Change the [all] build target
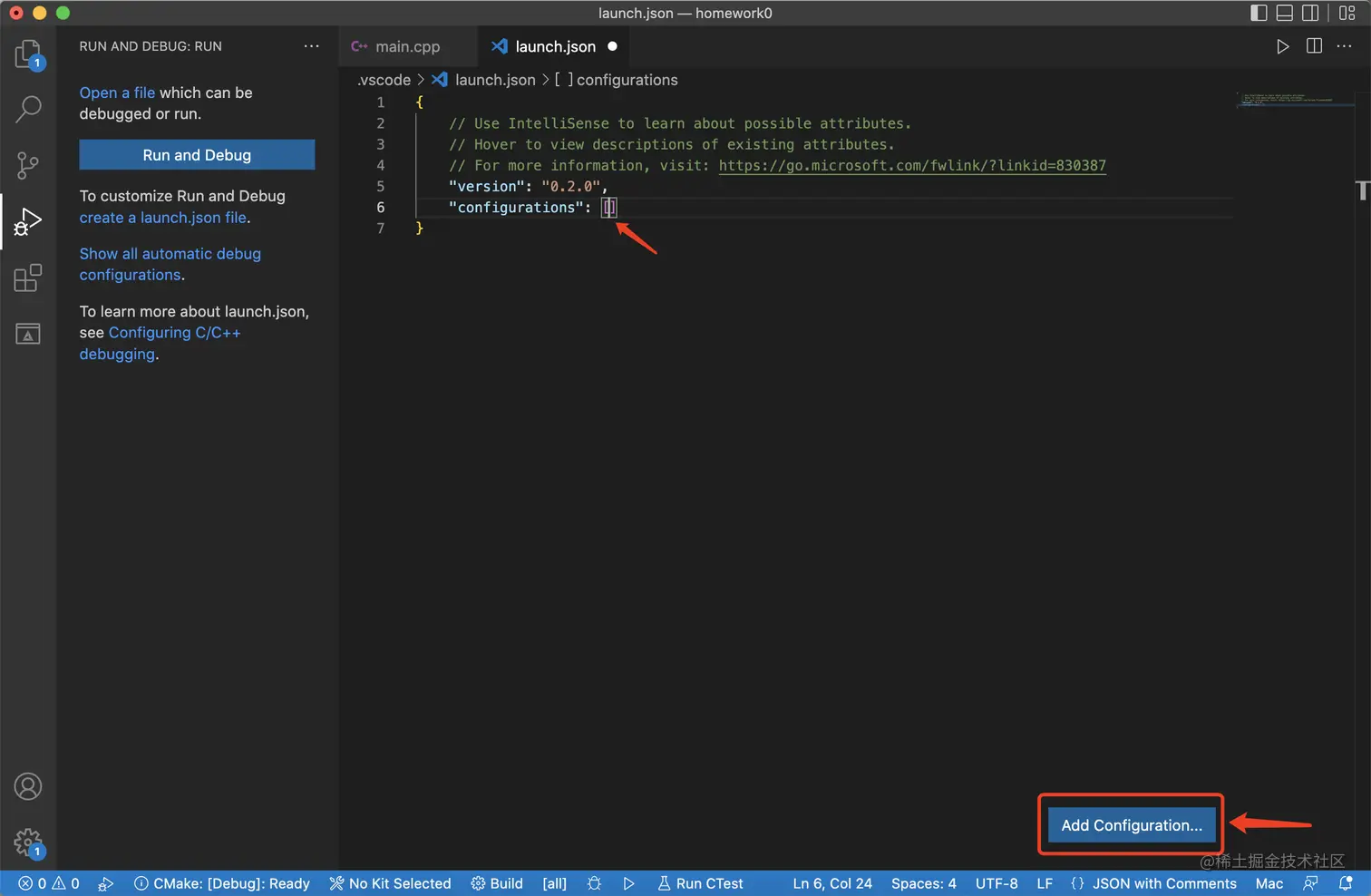 554,883
